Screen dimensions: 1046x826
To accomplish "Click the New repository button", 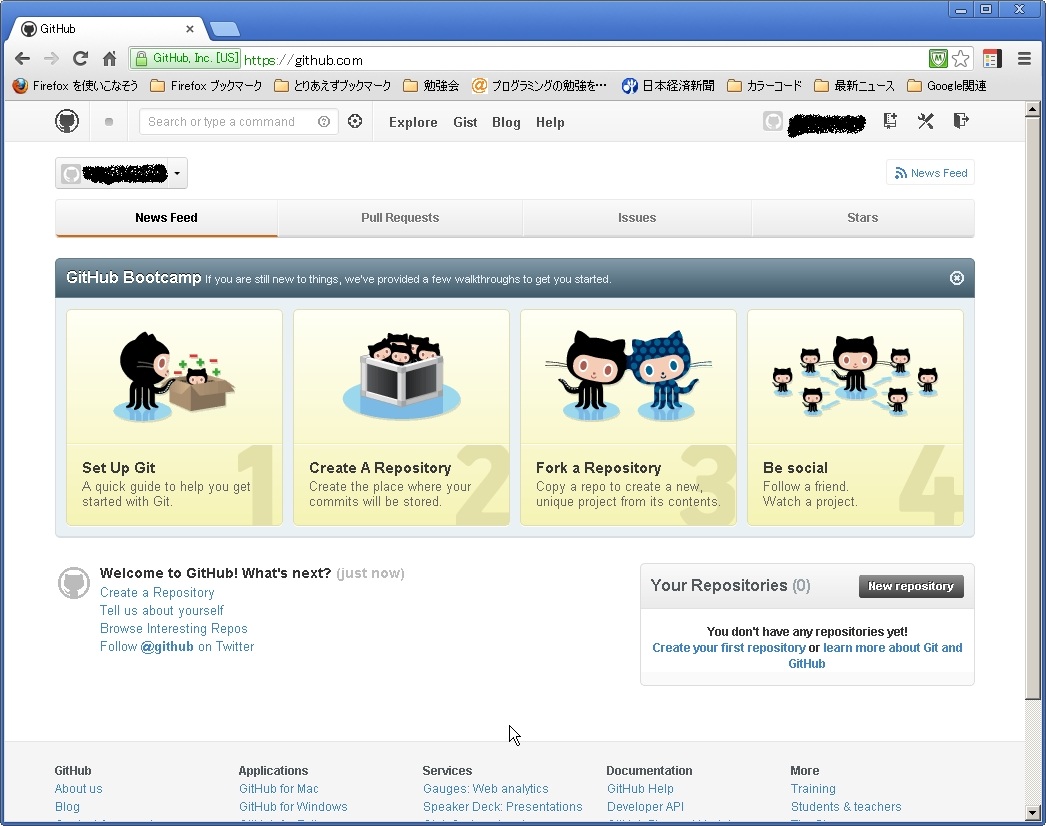I will (911, 586).
